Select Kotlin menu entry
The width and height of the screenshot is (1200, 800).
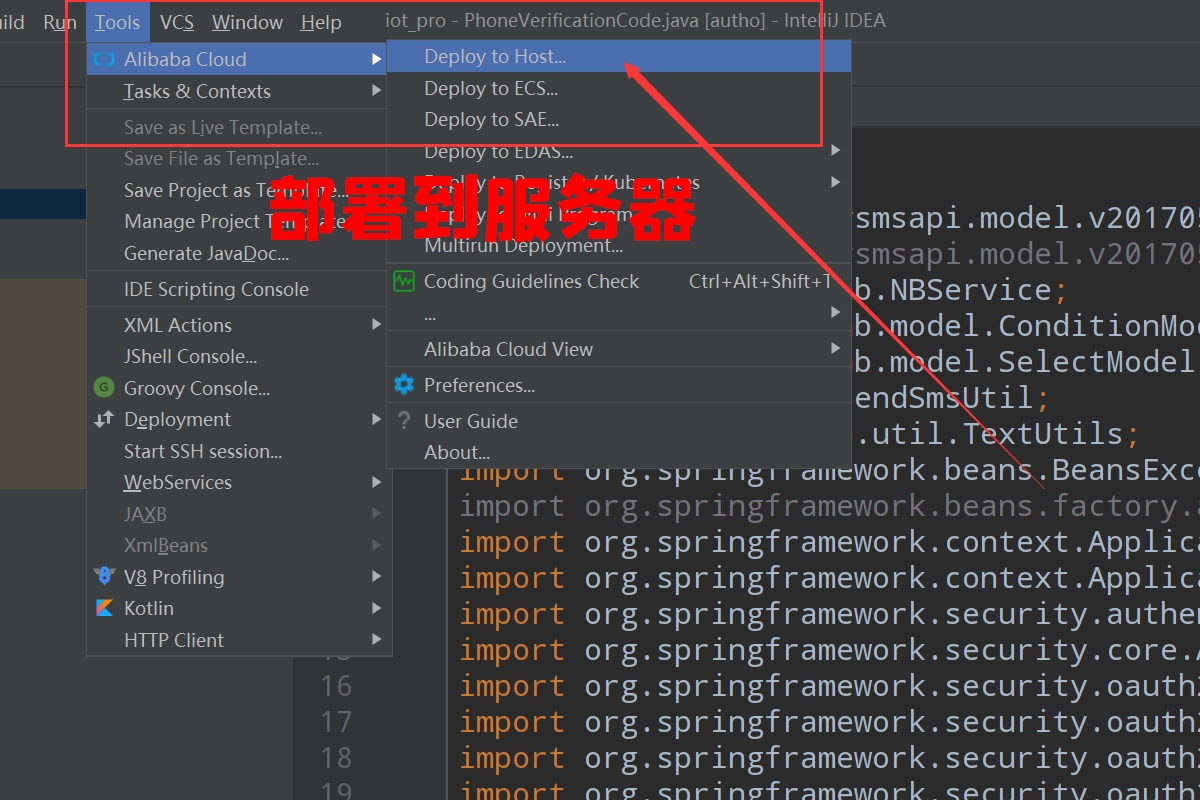(x=238, y=608)
